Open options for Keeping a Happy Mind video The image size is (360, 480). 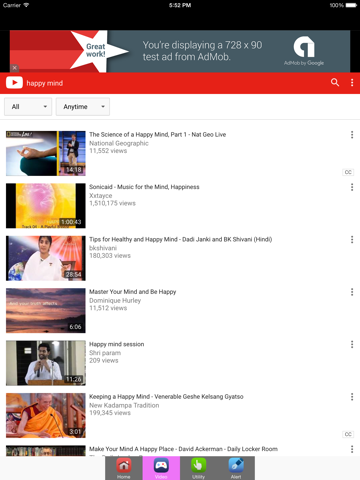tap(352, 397)
